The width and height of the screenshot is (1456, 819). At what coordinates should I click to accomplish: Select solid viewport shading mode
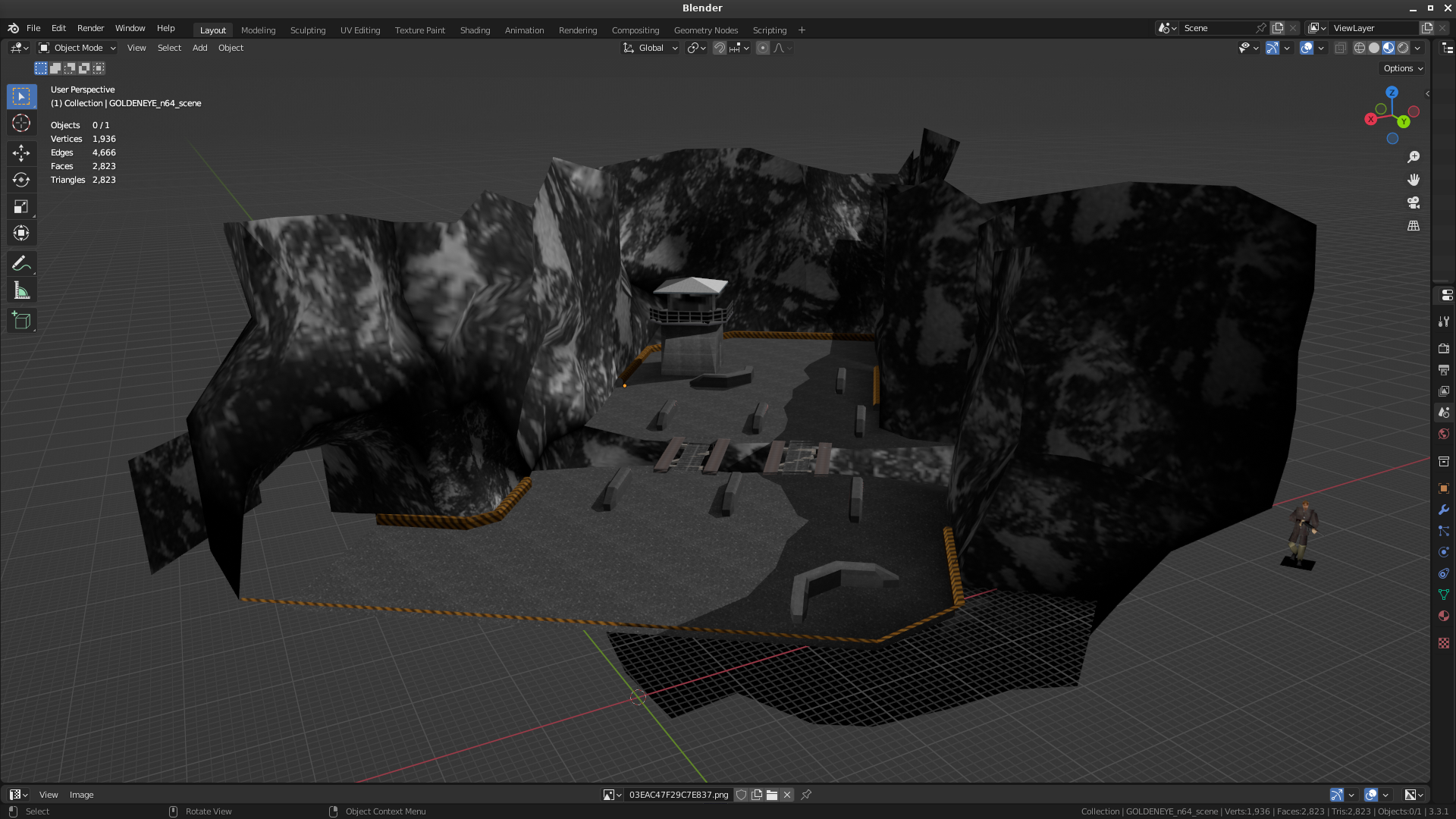coord(1374,48)
